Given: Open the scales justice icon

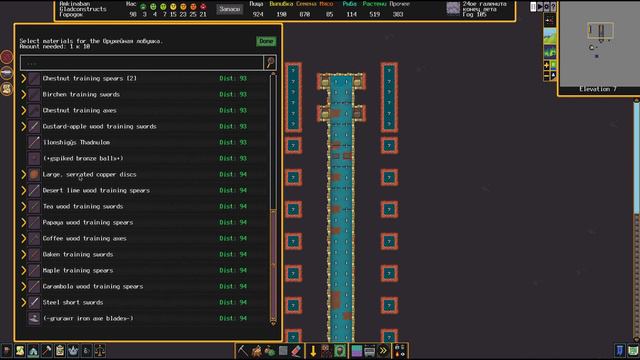Looking at the screenshot, I should tap(100, 351).
